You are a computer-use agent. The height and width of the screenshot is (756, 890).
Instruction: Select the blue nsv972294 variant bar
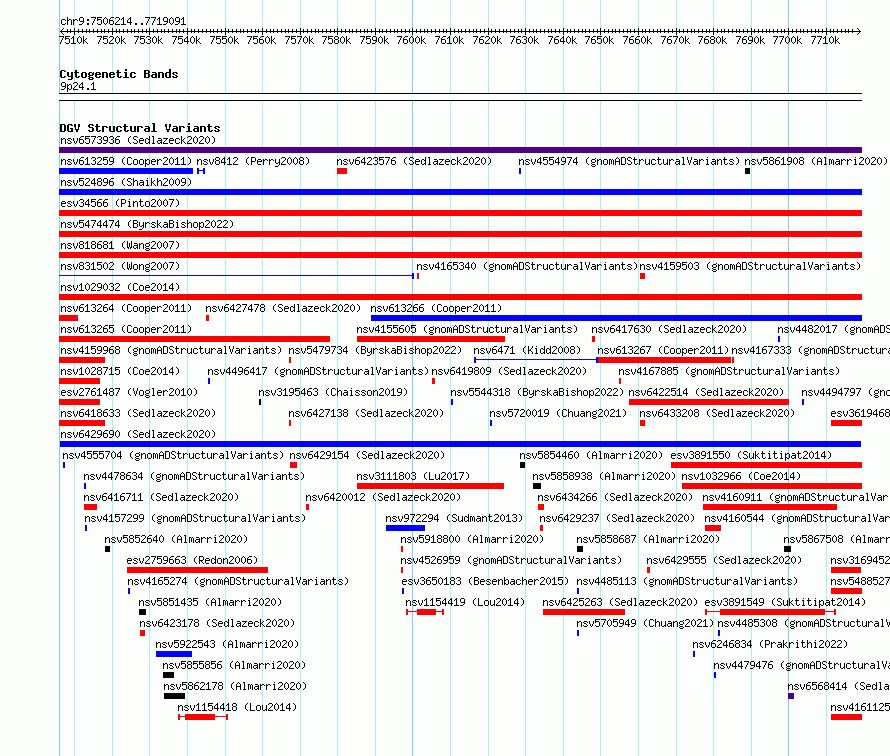405,528
